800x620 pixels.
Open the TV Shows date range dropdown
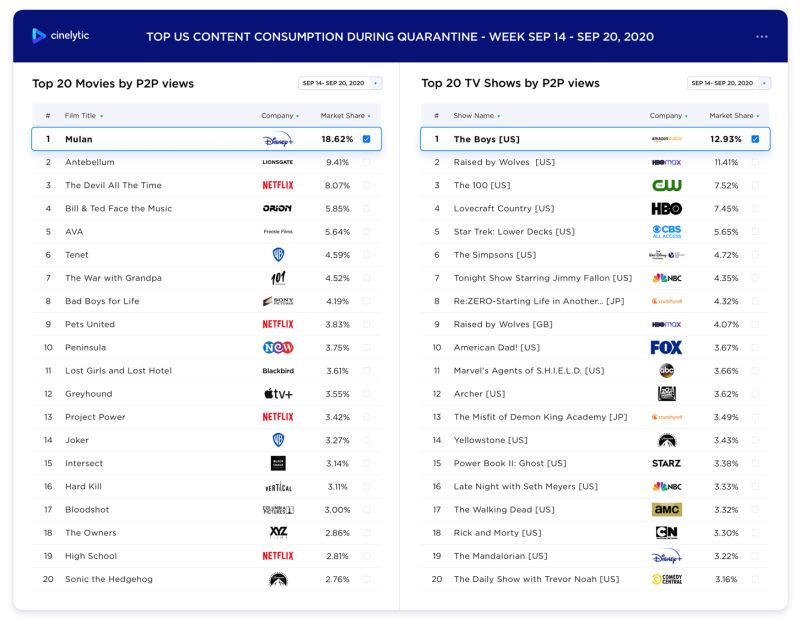(729, 83)
